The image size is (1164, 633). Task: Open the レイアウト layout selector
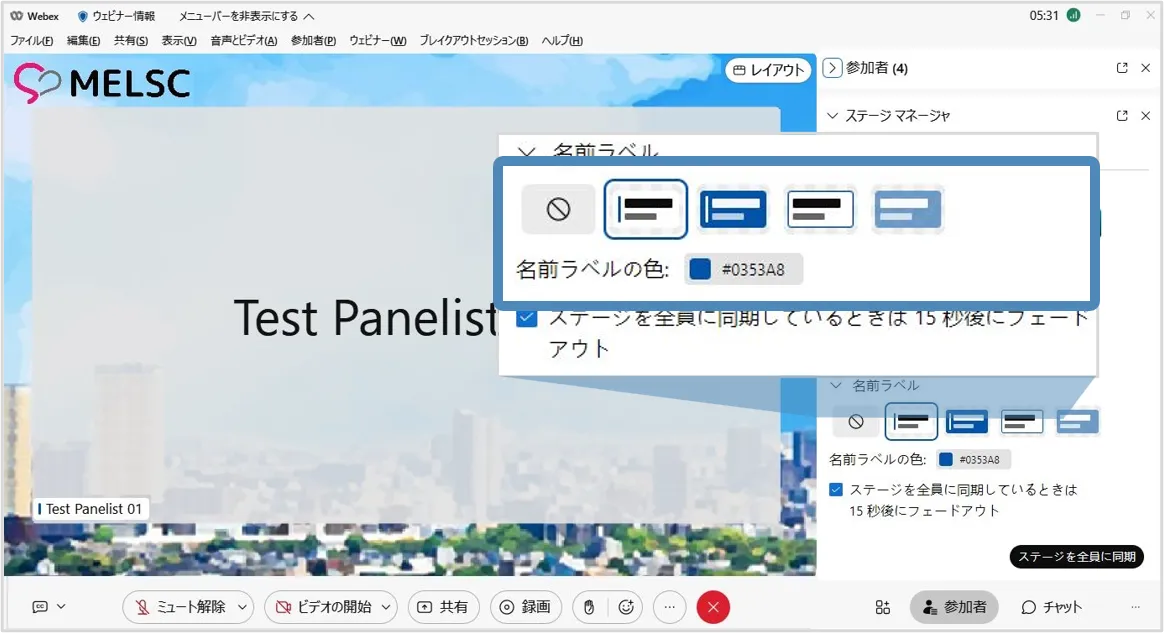(767, 70)
